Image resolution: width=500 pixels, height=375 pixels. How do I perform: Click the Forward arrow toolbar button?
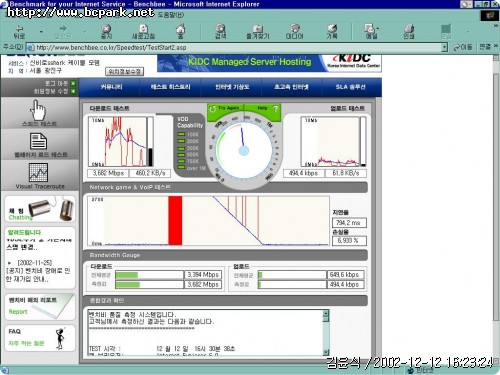(62, 29)
